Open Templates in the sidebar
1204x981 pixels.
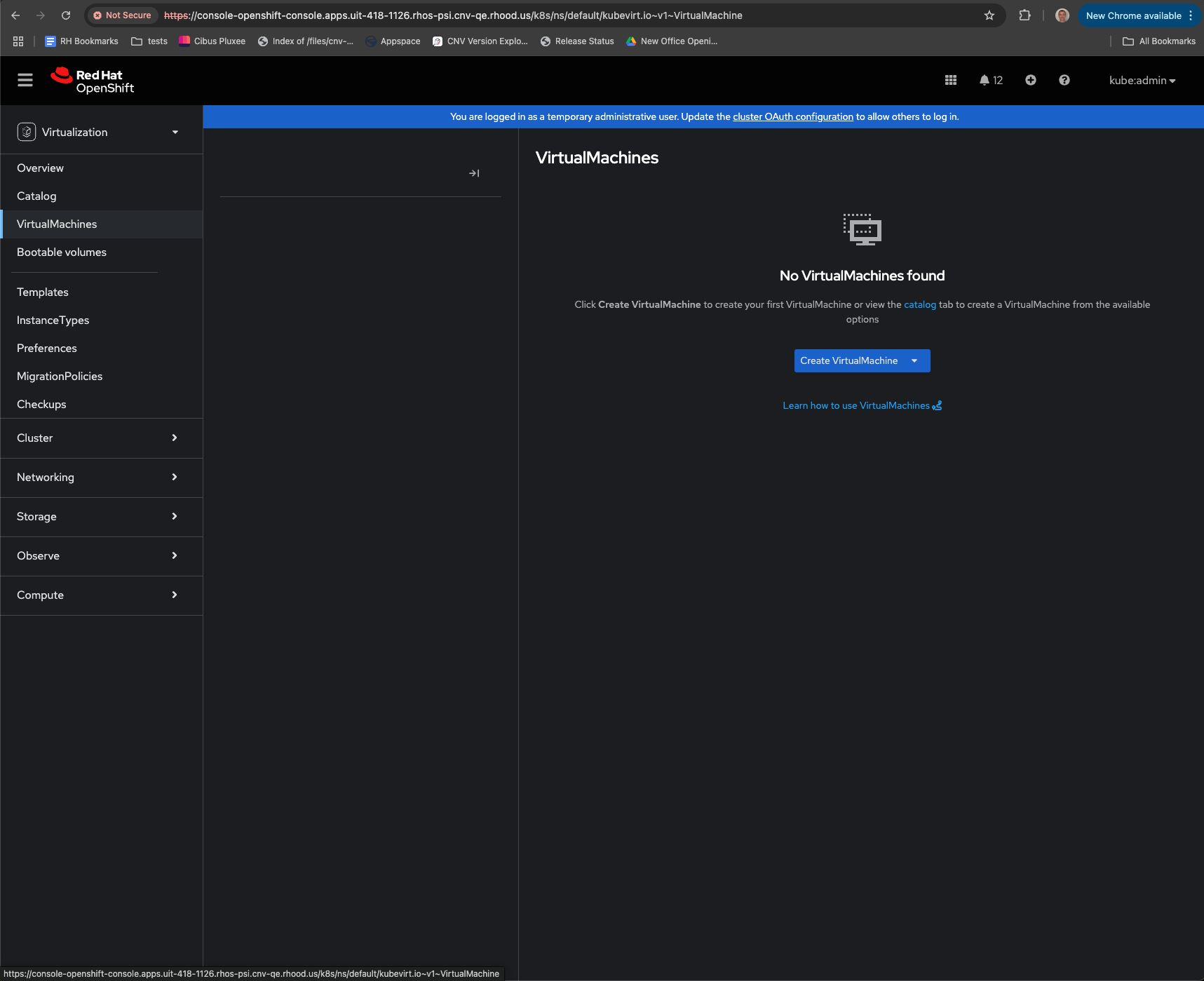(102, 292)
